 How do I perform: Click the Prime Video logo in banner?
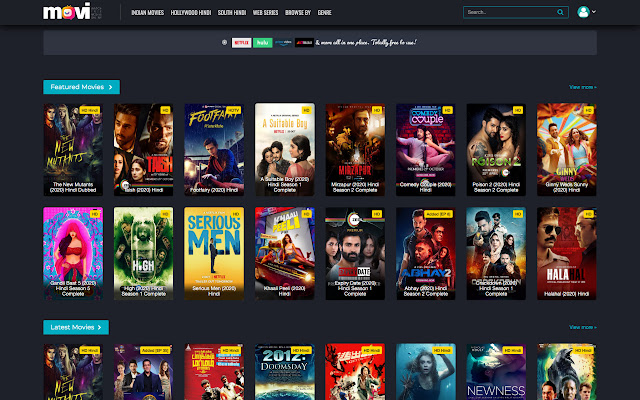(x=283, y=42)
